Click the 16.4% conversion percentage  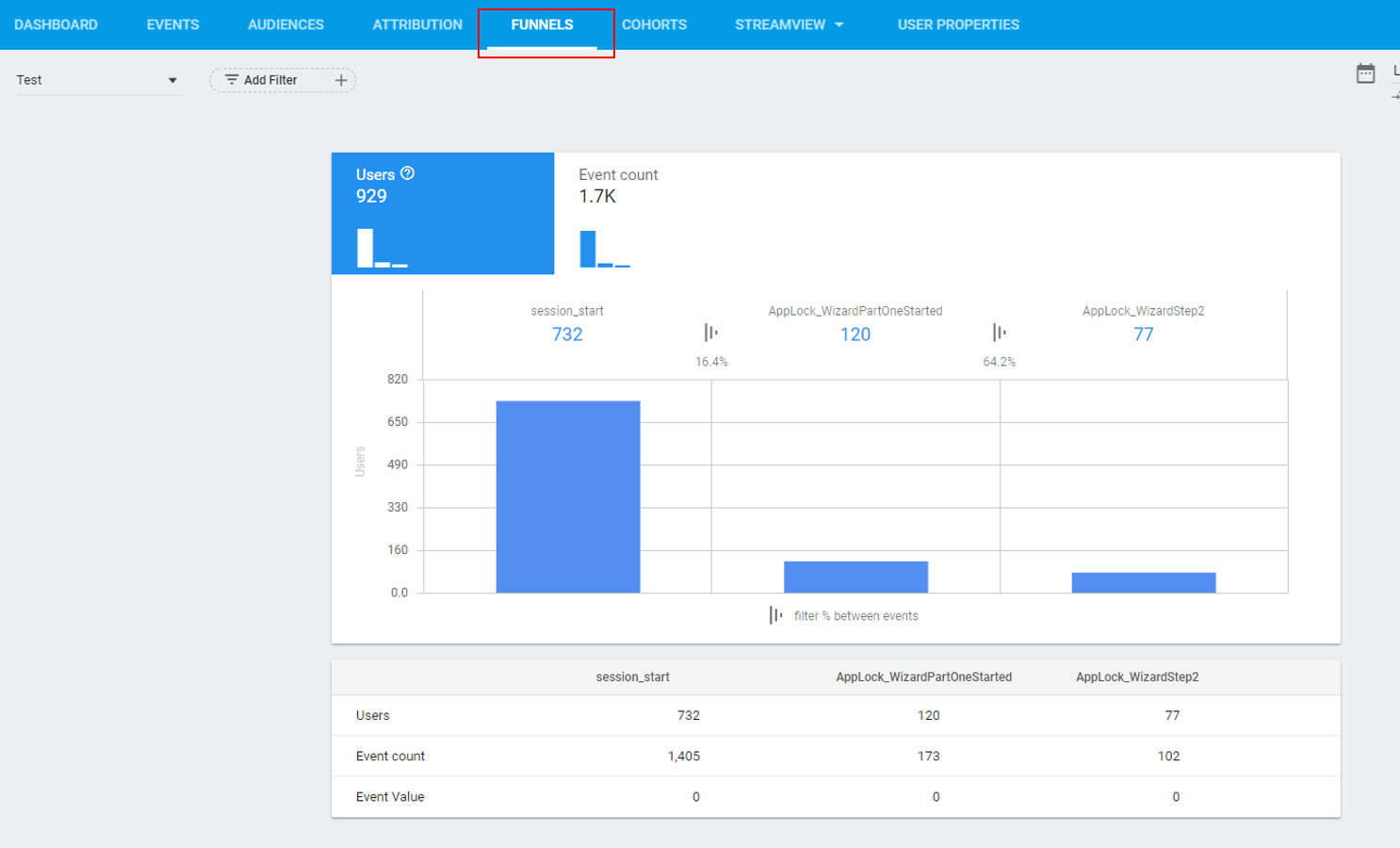click(711, 362)
